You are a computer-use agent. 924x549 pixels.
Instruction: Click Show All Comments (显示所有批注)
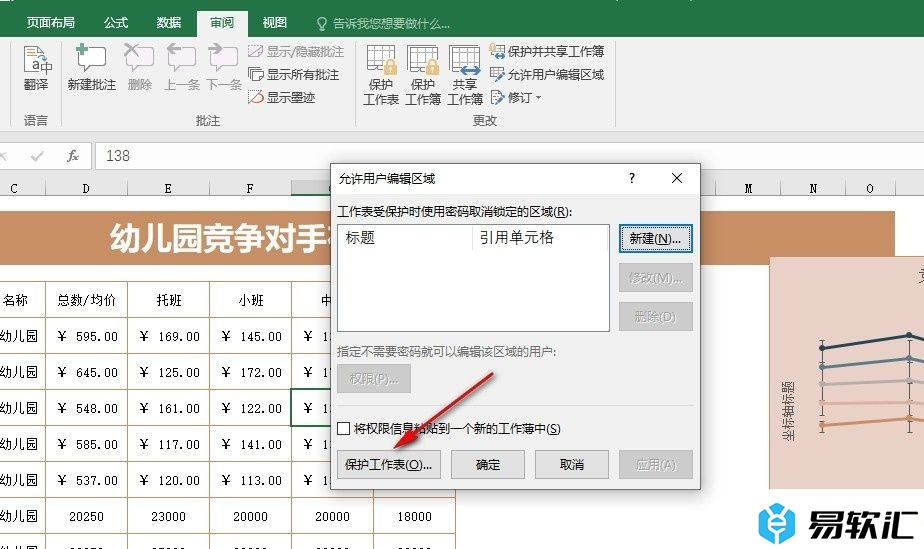(x=293, y=75)
